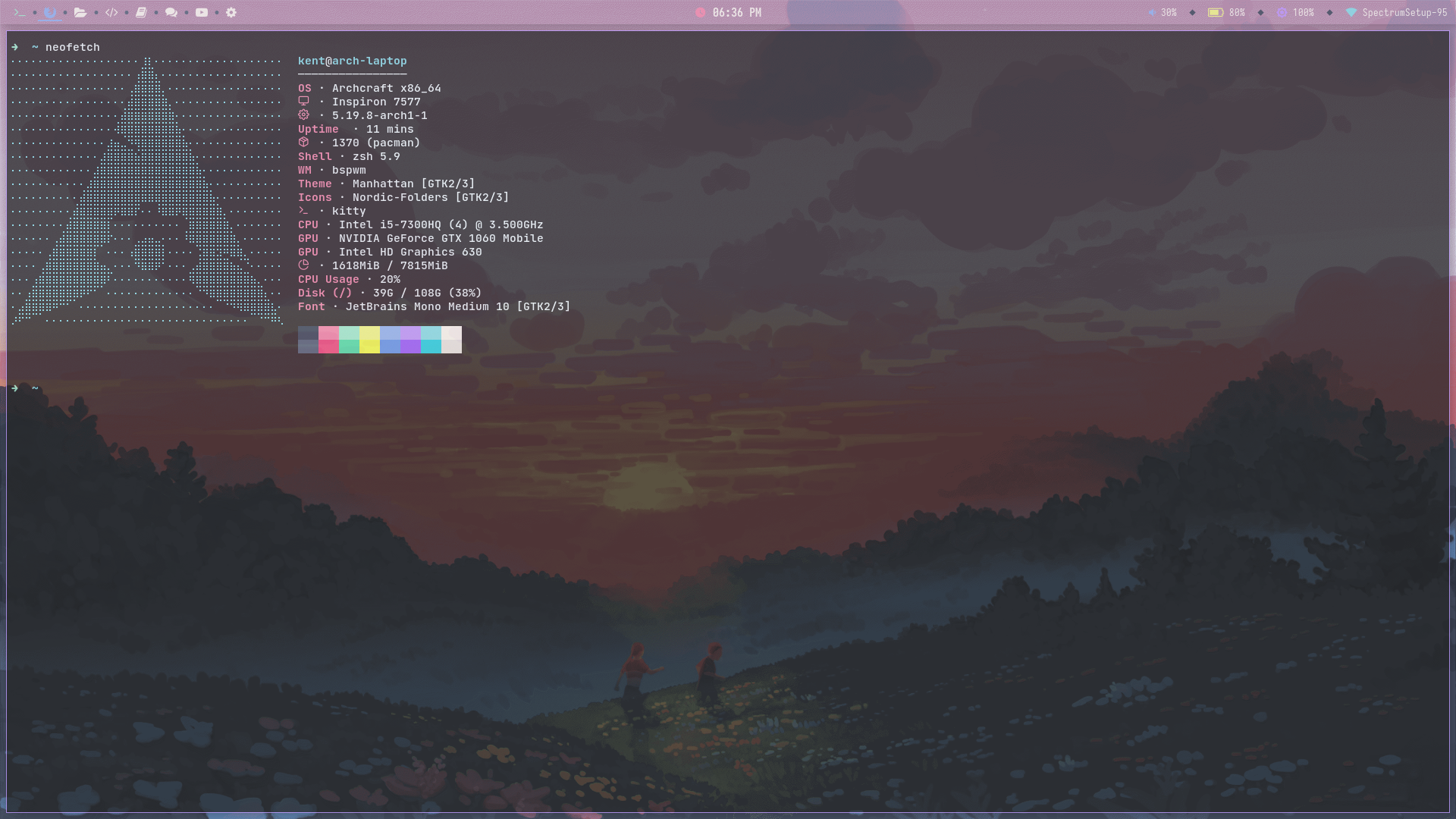Image resolution: width=1456 pixels, height=819 pixels.
Task: Click the yellow swatch in the neofetch palette
Action: (x=369, y=340)
